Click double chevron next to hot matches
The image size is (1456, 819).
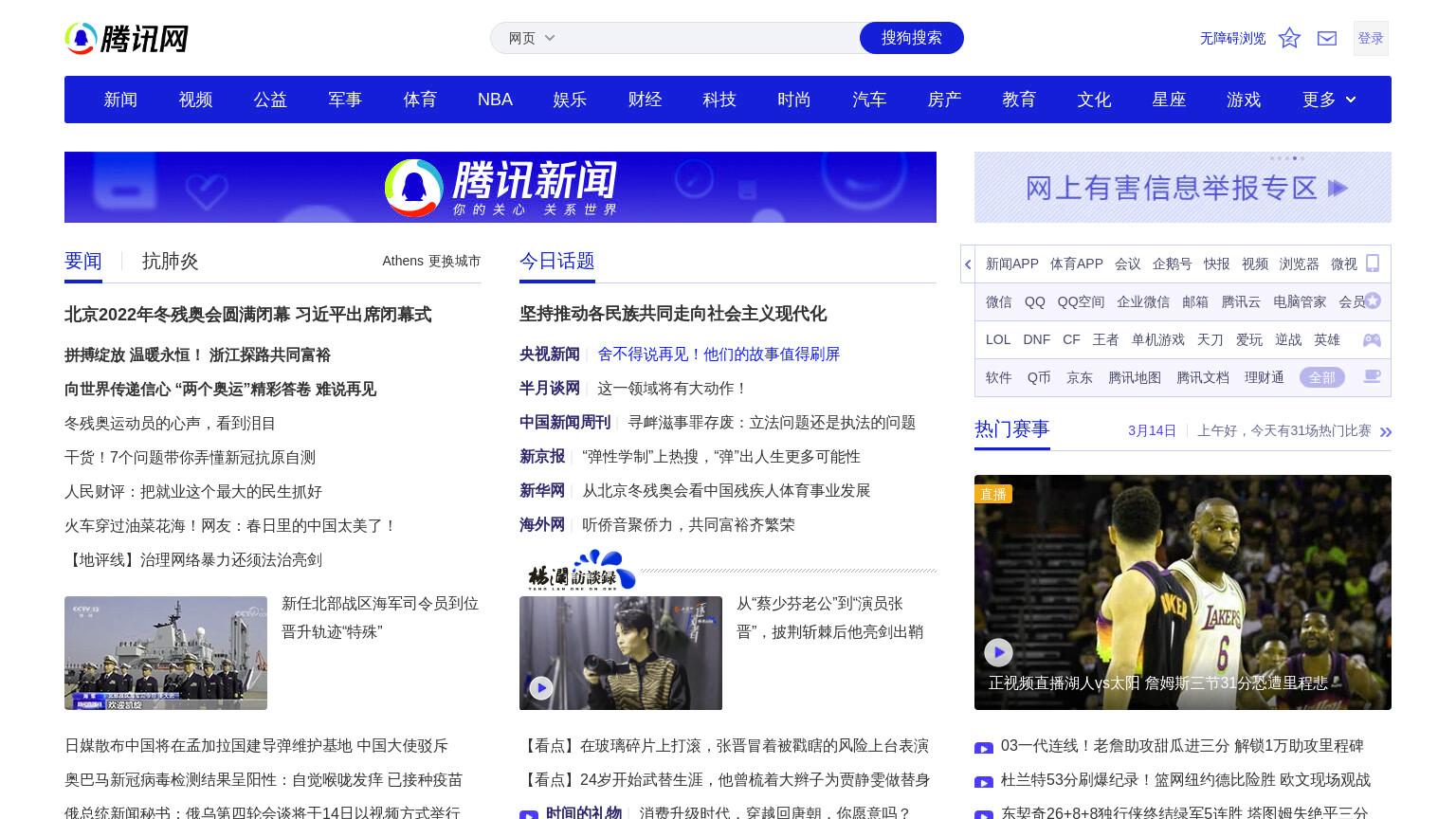point(1386,431)
